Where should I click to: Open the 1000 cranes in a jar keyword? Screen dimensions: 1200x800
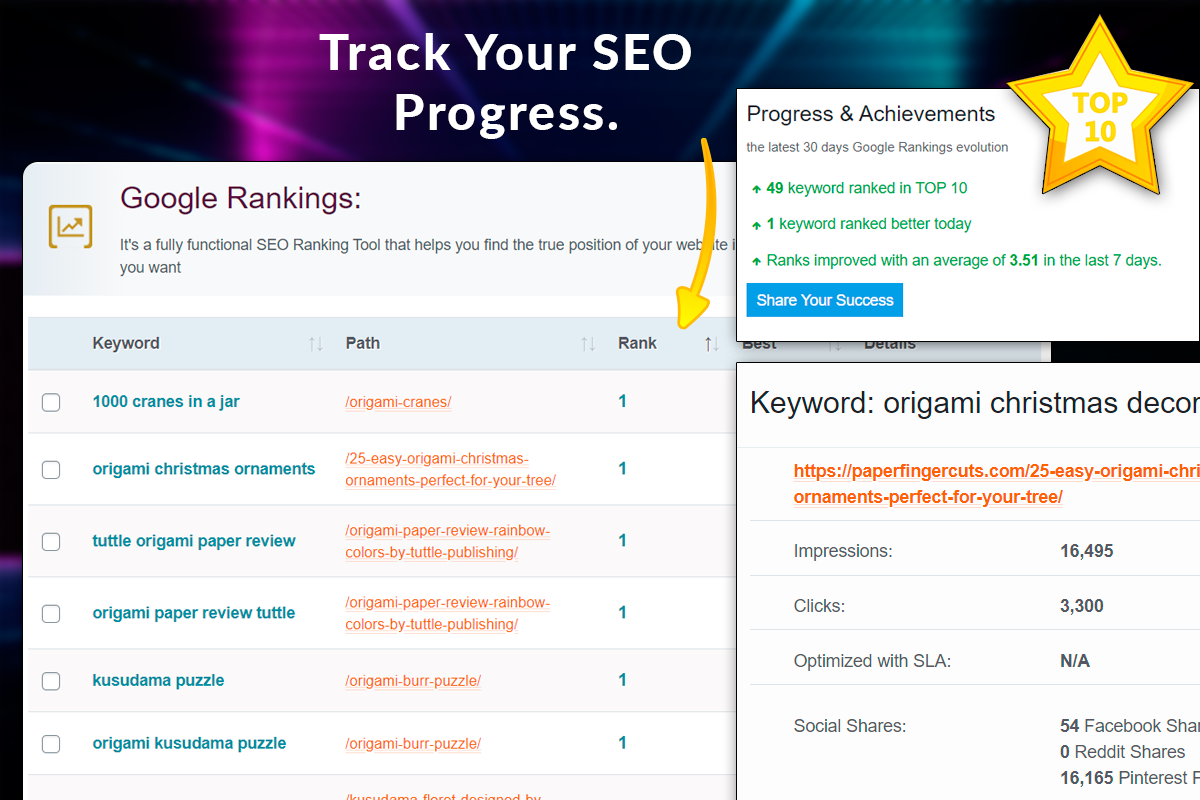(166, 402)
